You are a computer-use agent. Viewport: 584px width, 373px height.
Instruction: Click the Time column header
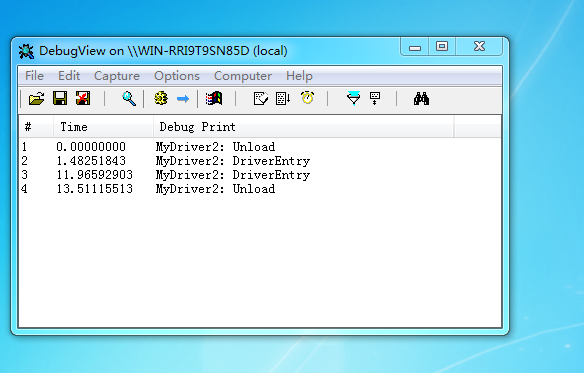pos(103,127)
